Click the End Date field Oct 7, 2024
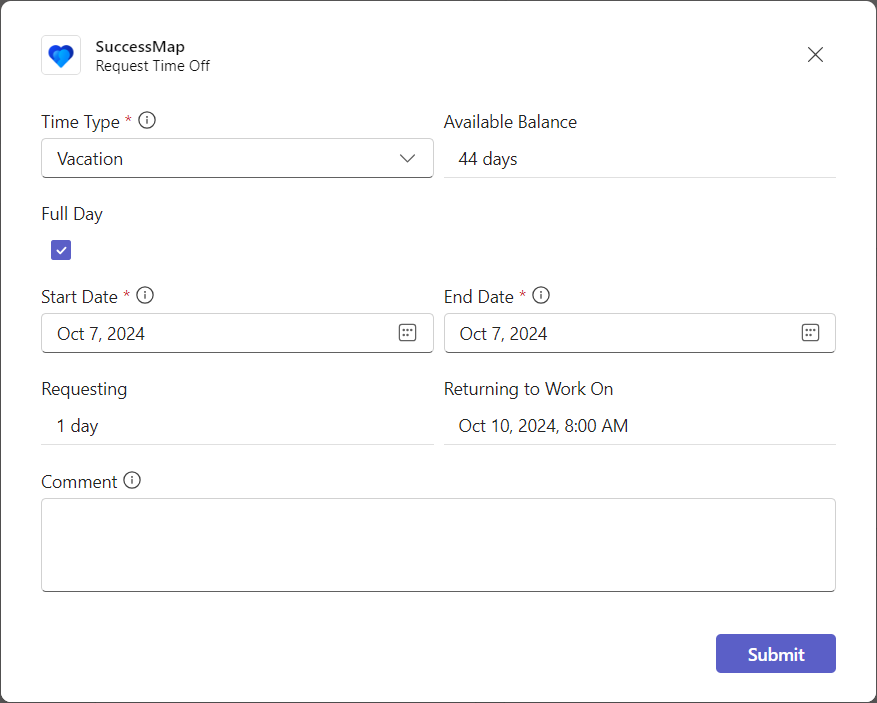This screenshot has height=703, width=877. pyautogui.click(x=640, y=333)
